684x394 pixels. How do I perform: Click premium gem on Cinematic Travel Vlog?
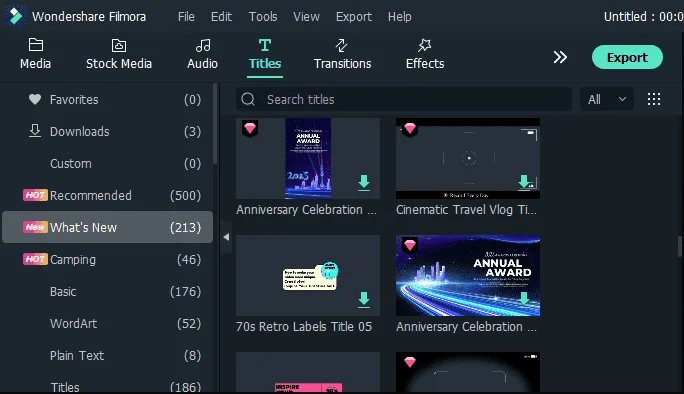point(410,128)
